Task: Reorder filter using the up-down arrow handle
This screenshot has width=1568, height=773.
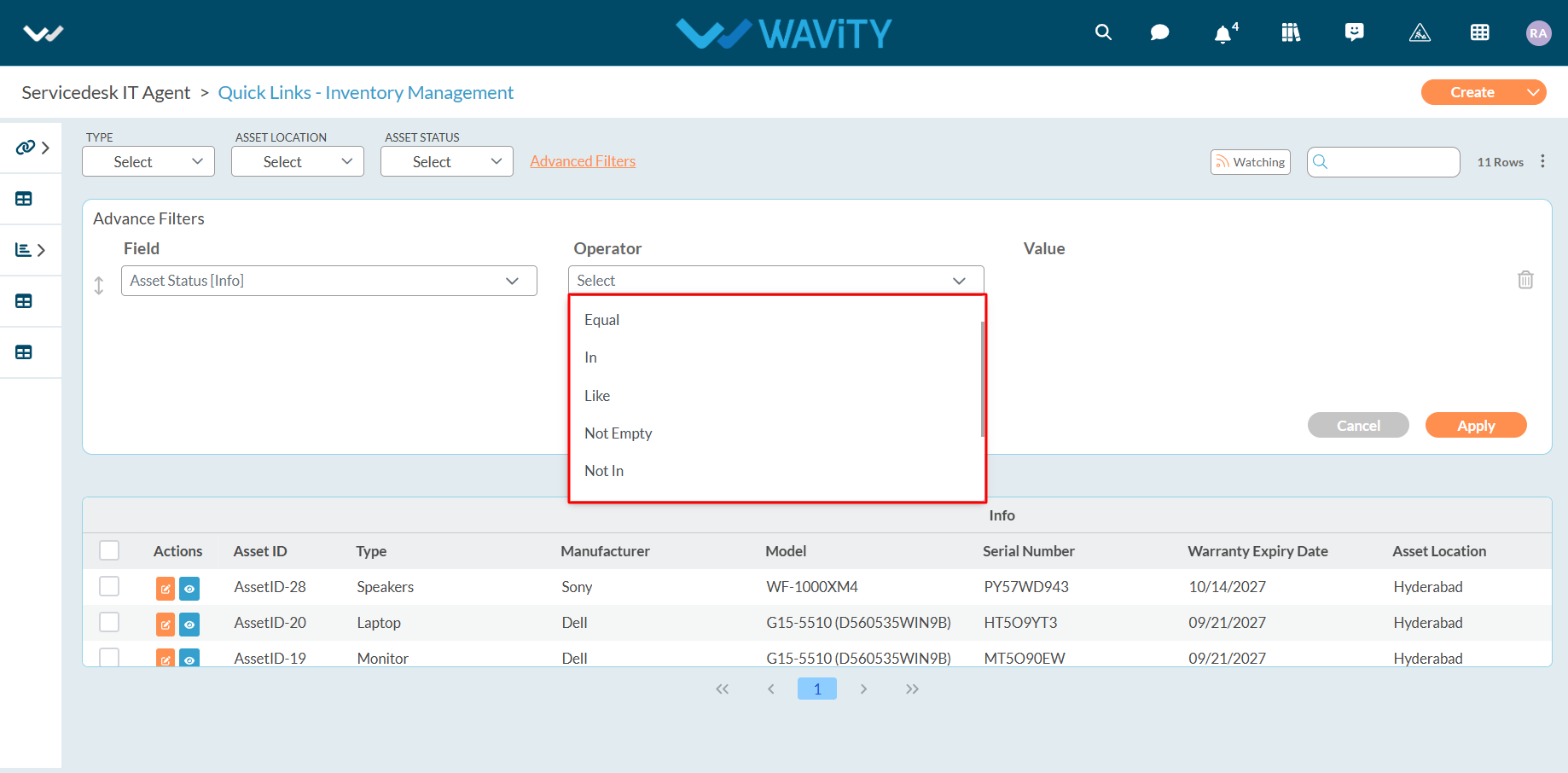Action: click(x=99, y=285)
